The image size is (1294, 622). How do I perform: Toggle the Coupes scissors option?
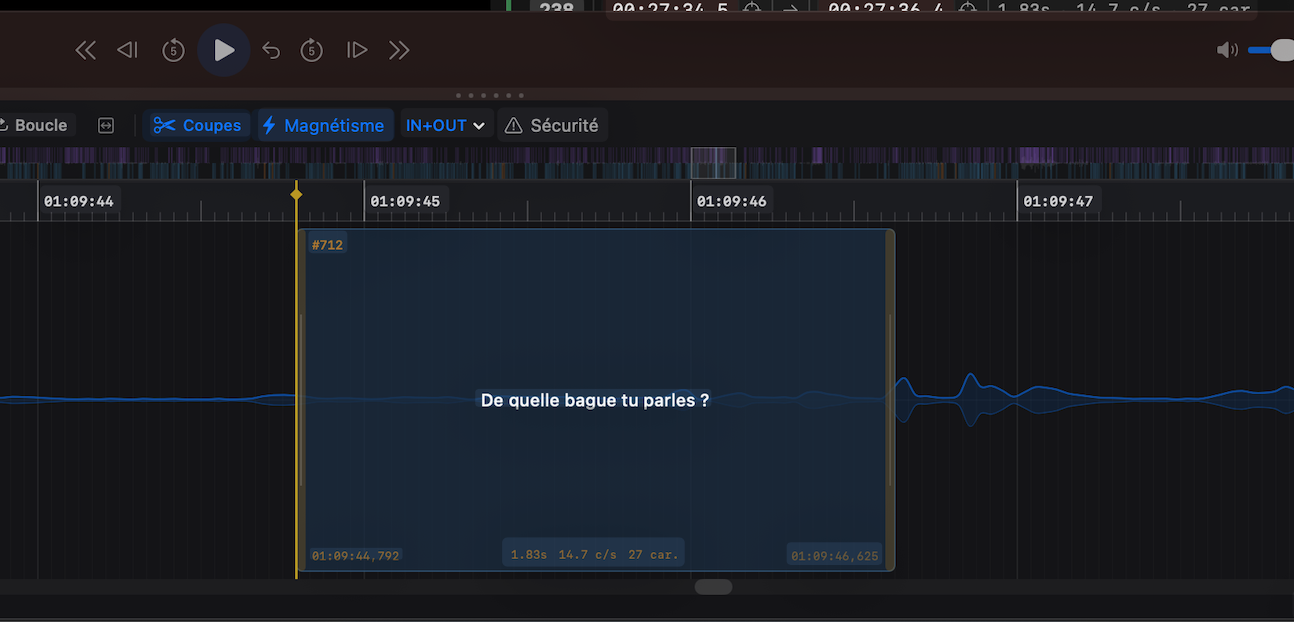coord(197,125)
